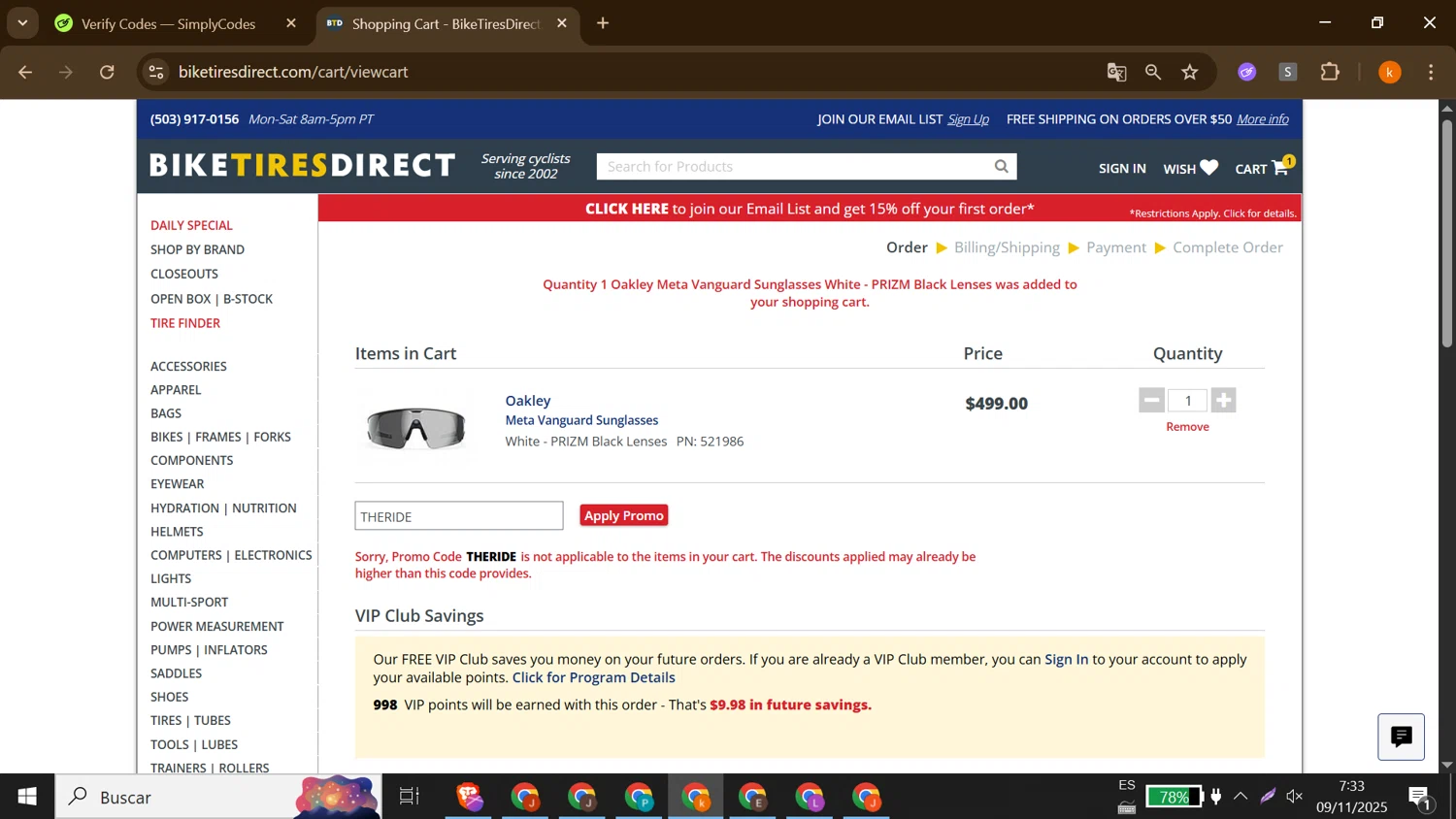This screenshot has height=819, width=1456.
Task: Open Task View on taskbar
Action: [x=410, y=797]
